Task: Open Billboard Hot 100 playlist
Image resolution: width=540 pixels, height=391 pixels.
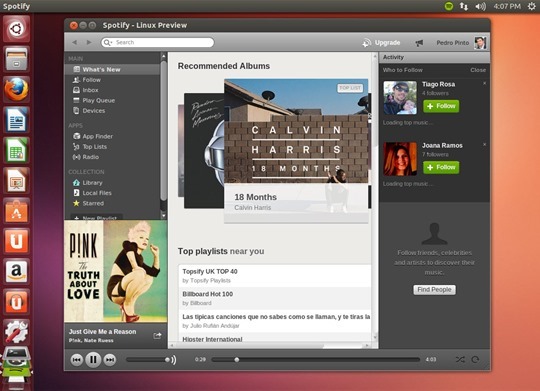Action: click(x=275, y=298)
